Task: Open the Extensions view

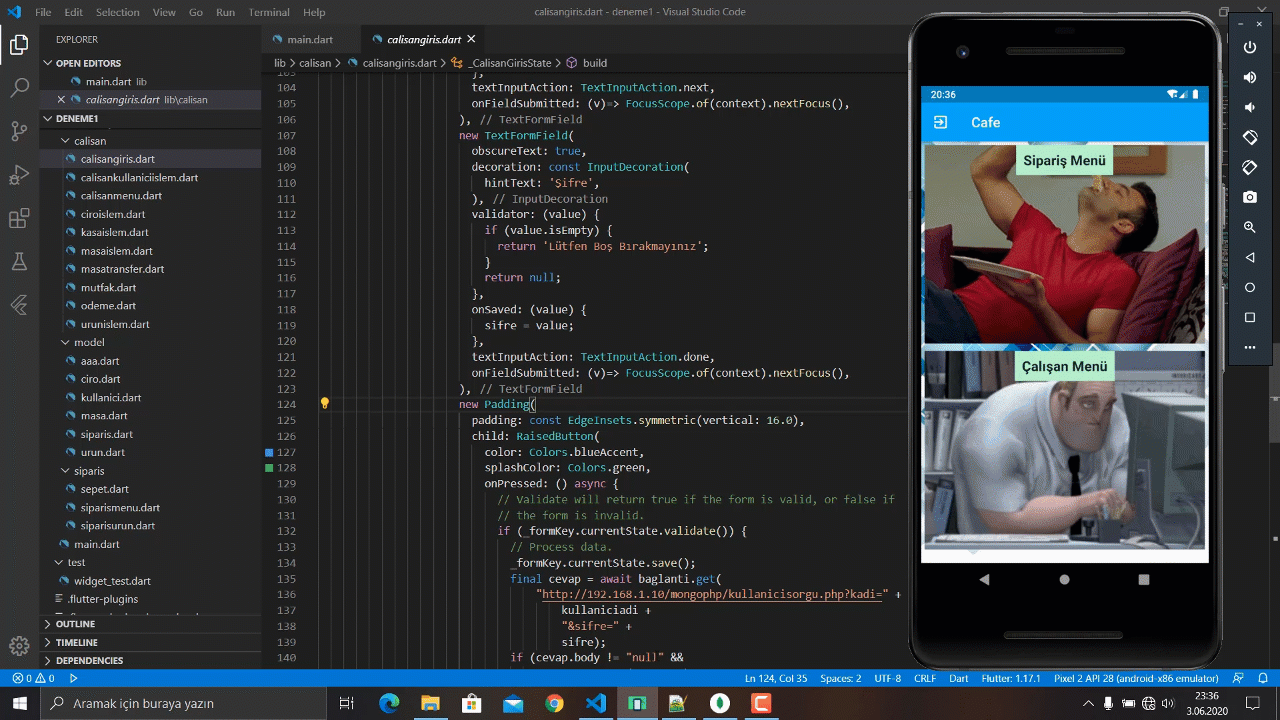Action: [19, 219]
